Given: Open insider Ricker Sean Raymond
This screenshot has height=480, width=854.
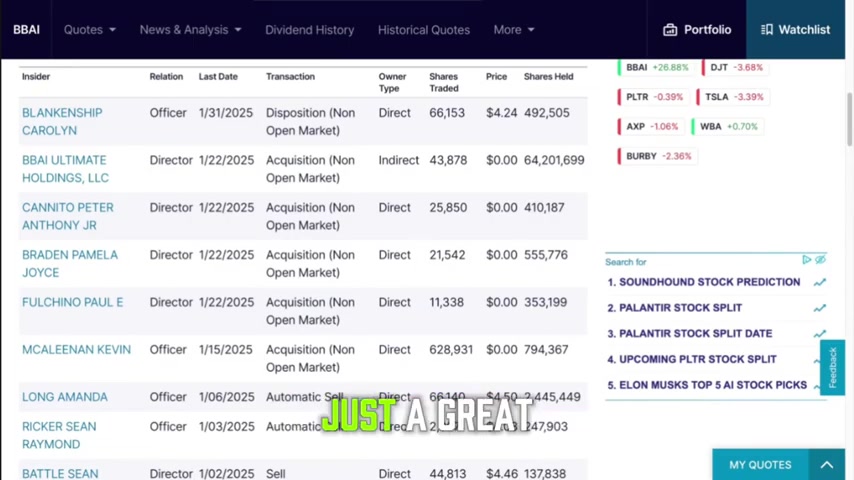Looking at the screenshot, I should click(x=59, y=435).
